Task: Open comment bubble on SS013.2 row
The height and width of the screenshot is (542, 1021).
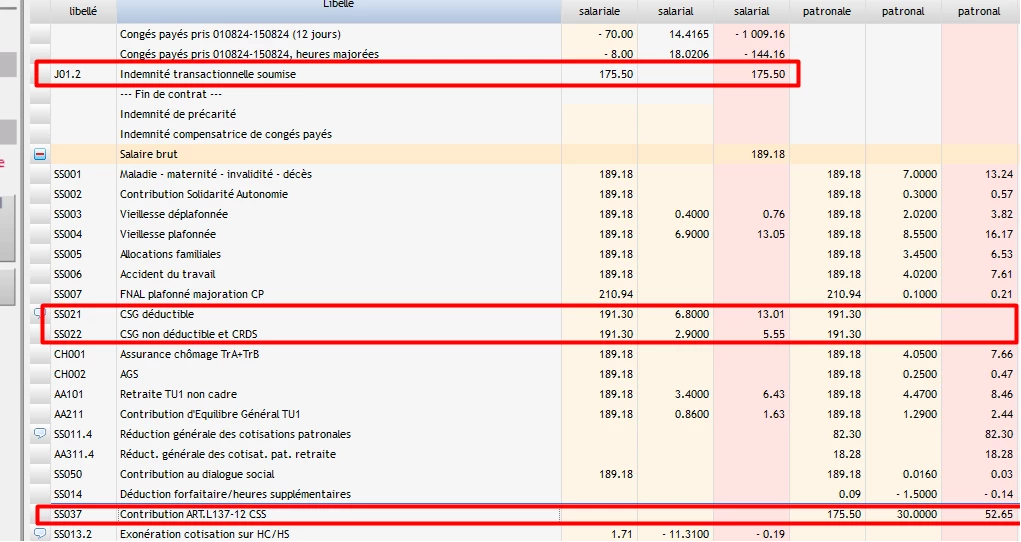Action: point(40,534)
